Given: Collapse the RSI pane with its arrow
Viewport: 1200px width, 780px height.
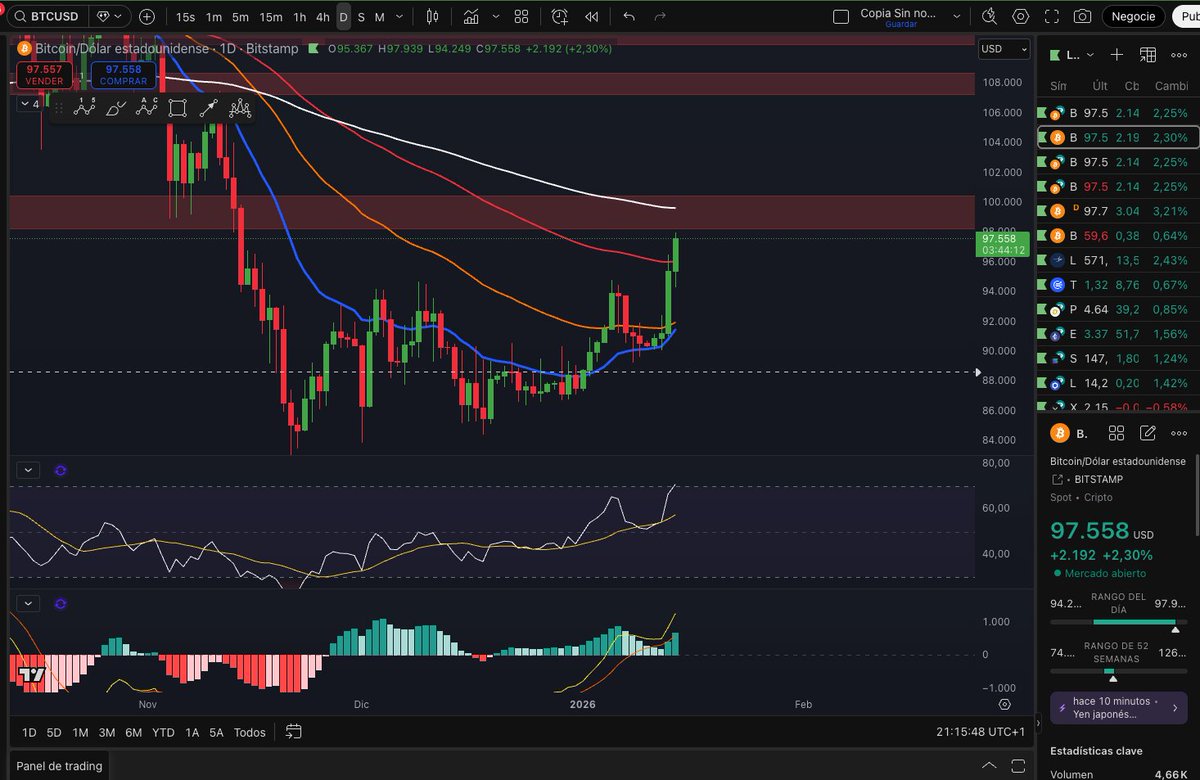Looking at the screenshot, I should (27, 469).
